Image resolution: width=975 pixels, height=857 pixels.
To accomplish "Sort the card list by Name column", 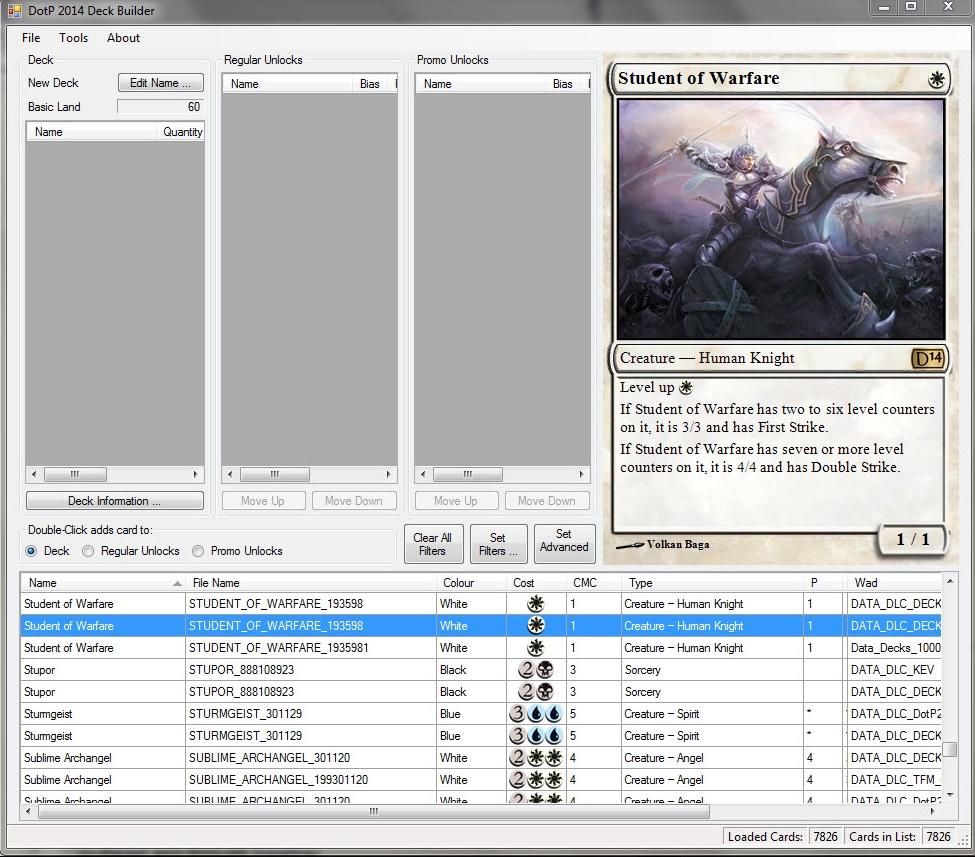I will (x=103, y=583).
